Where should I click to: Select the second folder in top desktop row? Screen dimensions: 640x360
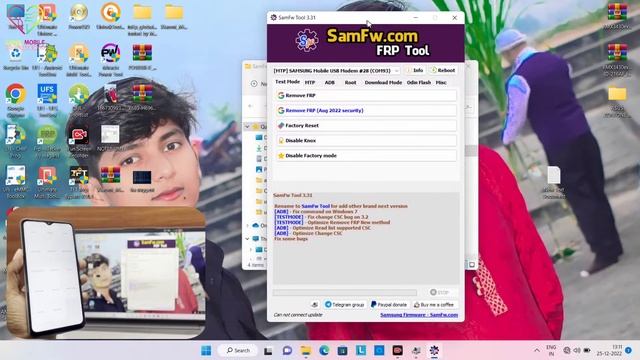pyautogui.click(x=174, y=17)
